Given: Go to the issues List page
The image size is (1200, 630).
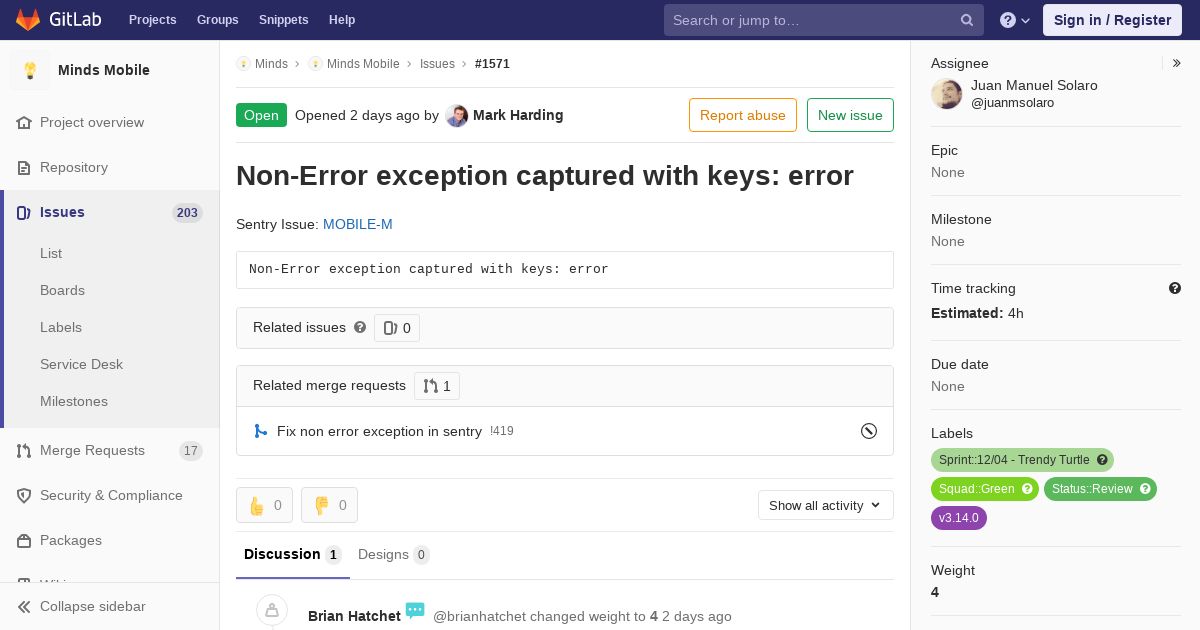Looking at the screenshot, I should pyautogui.click(x=51, y=253).
